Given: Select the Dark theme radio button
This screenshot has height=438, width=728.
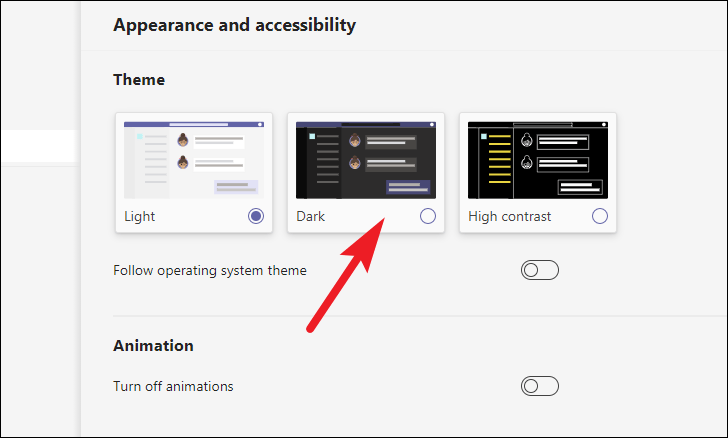Looking at the screenshot, I should (x=428, y=216).
